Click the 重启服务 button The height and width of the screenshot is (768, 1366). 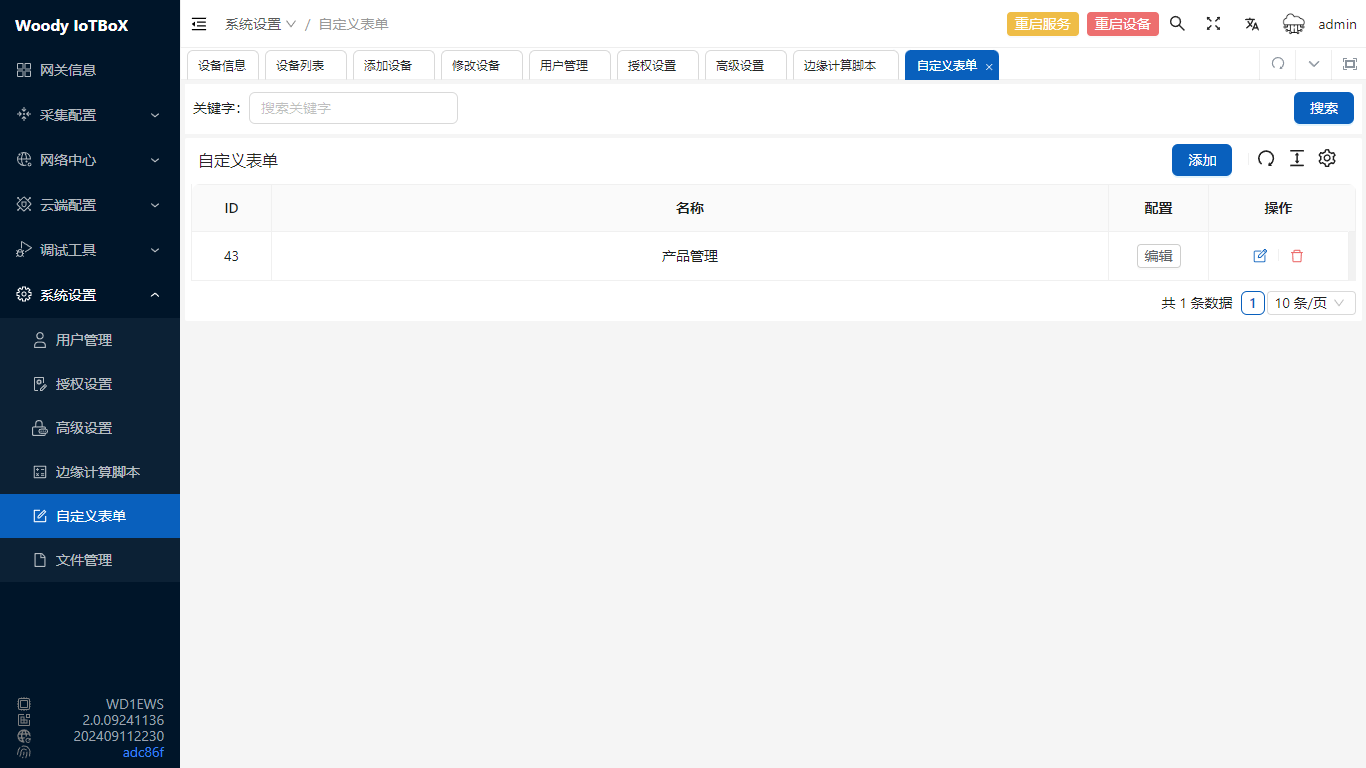1042,24
